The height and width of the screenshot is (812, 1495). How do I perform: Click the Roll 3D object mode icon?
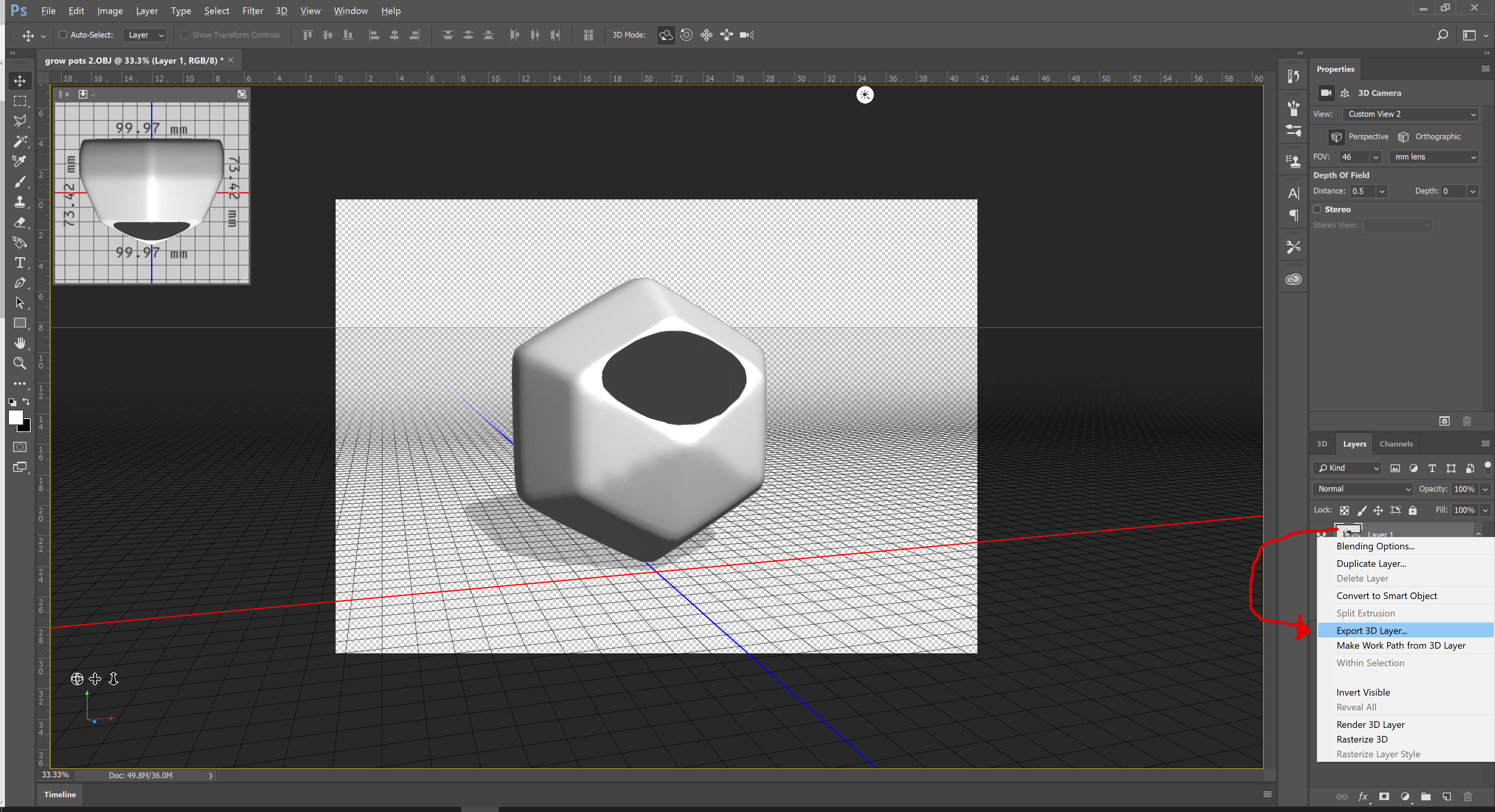pyautogui.click(x=686, y=35)
